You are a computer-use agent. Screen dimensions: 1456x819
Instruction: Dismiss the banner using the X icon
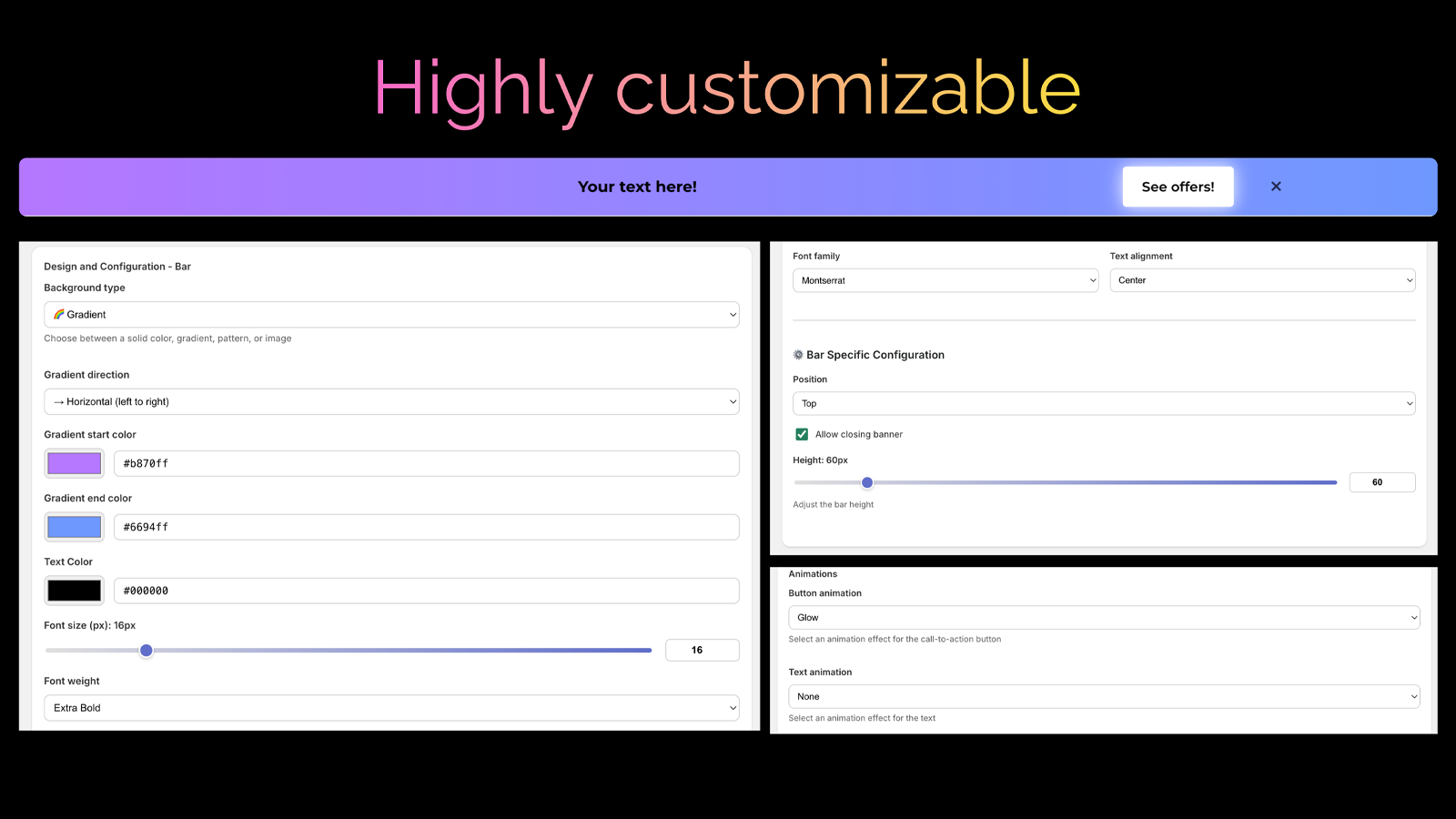1276,186
